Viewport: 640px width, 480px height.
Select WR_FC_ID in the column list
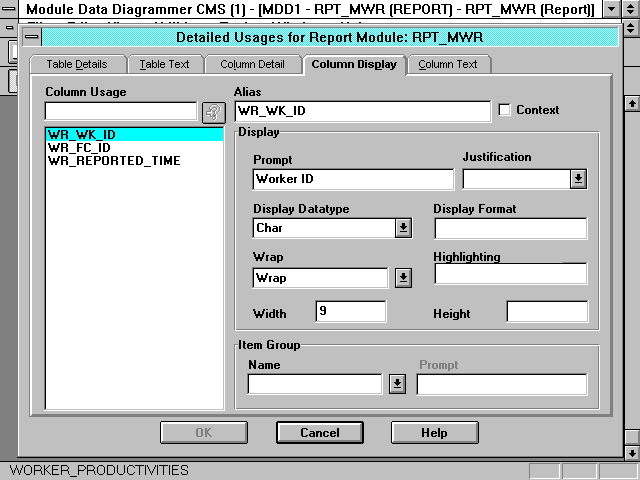point(79,147)
